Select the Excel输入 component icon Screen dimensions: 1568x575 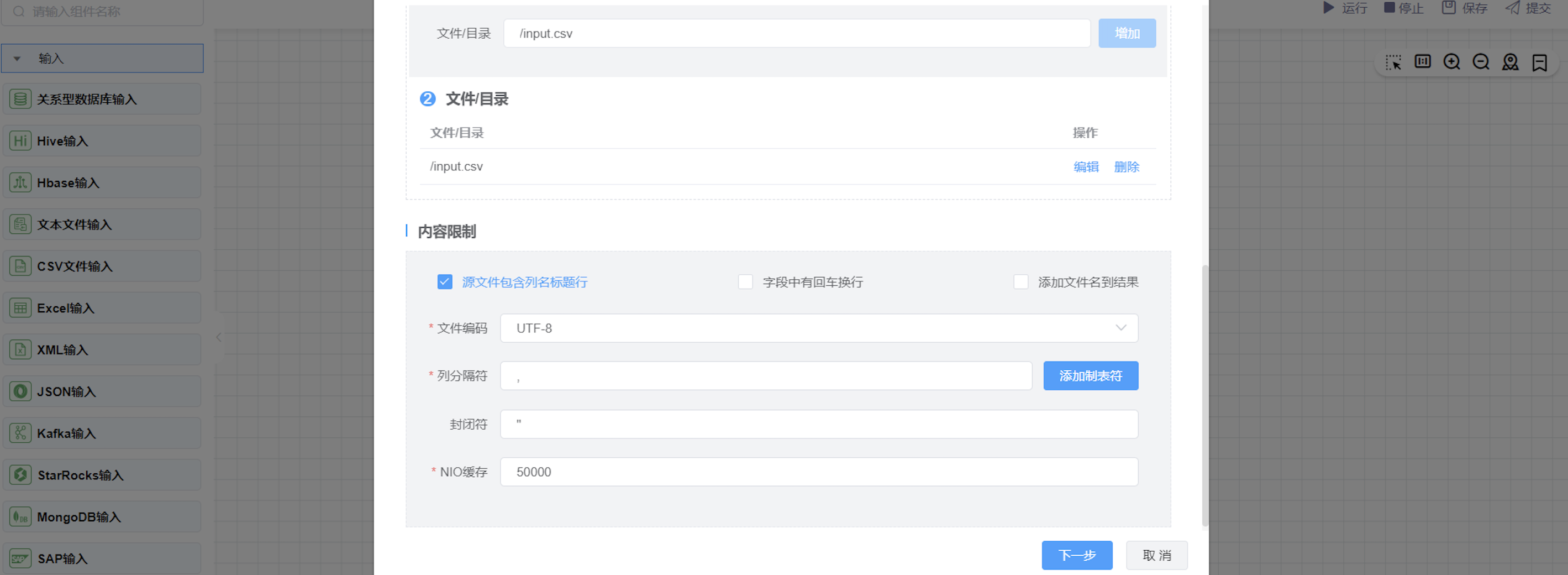[20, 307]
